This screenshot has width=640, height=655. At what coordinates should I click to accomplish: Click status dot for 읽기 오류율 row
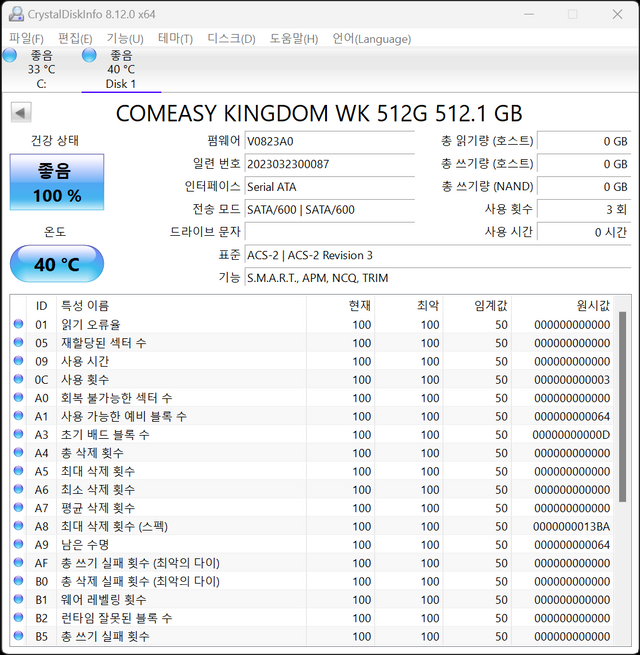[x=18, y=325]
